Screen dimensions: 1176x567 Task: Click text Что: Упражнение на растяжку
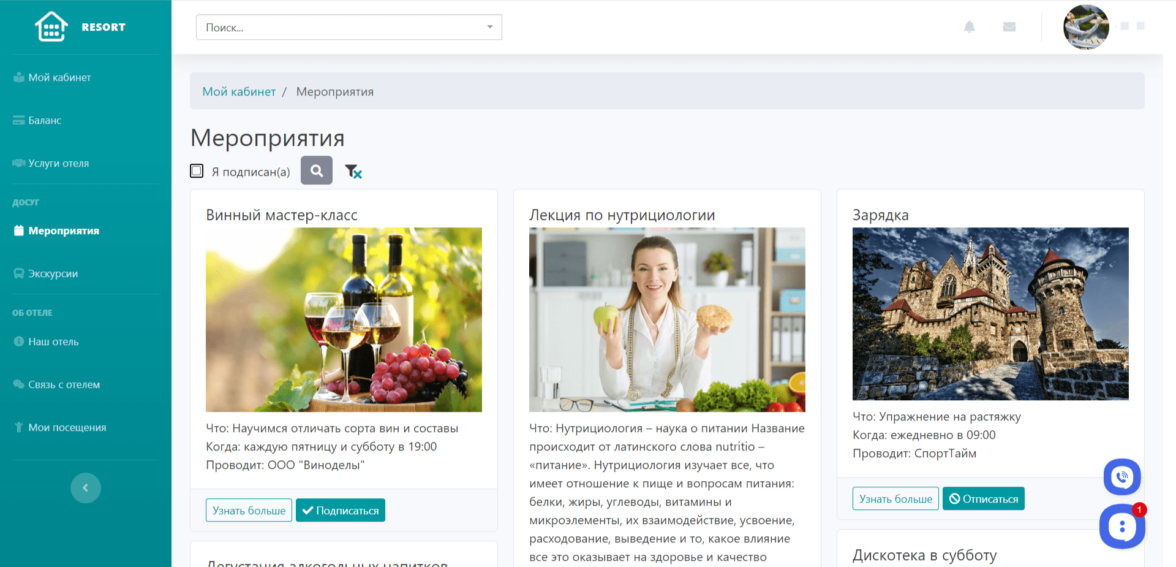click(x=937, y=417)
